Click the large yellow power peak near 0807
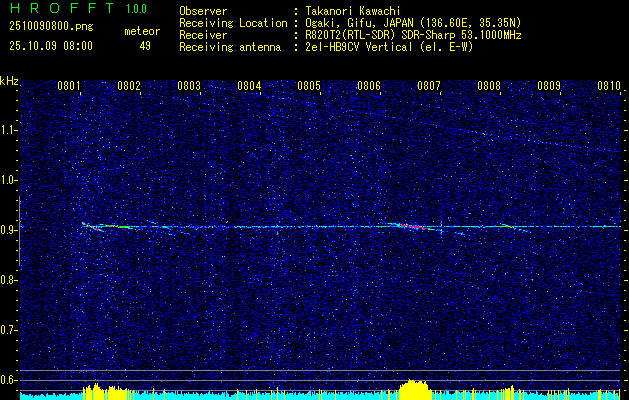This screenshot has width=629, height=400. click(414, 389)
